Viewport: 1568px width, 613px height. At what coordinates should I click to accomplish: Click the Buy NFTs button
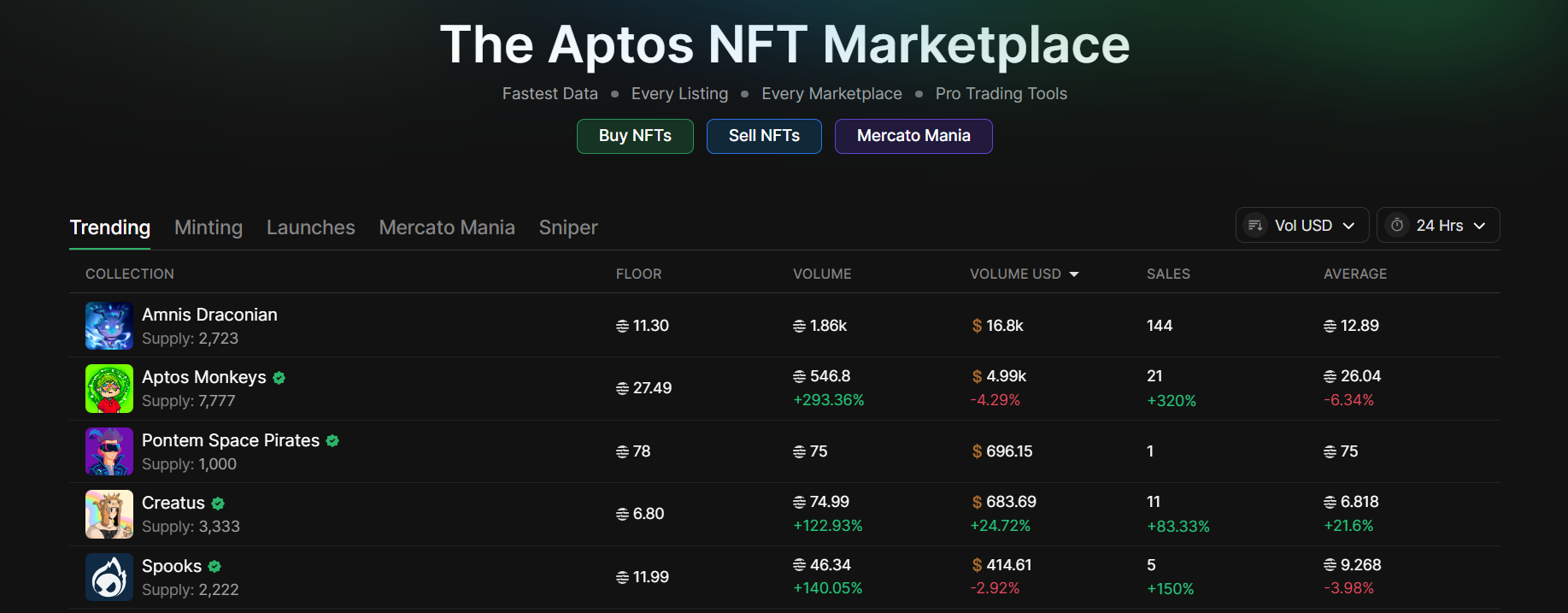point(635,136)
